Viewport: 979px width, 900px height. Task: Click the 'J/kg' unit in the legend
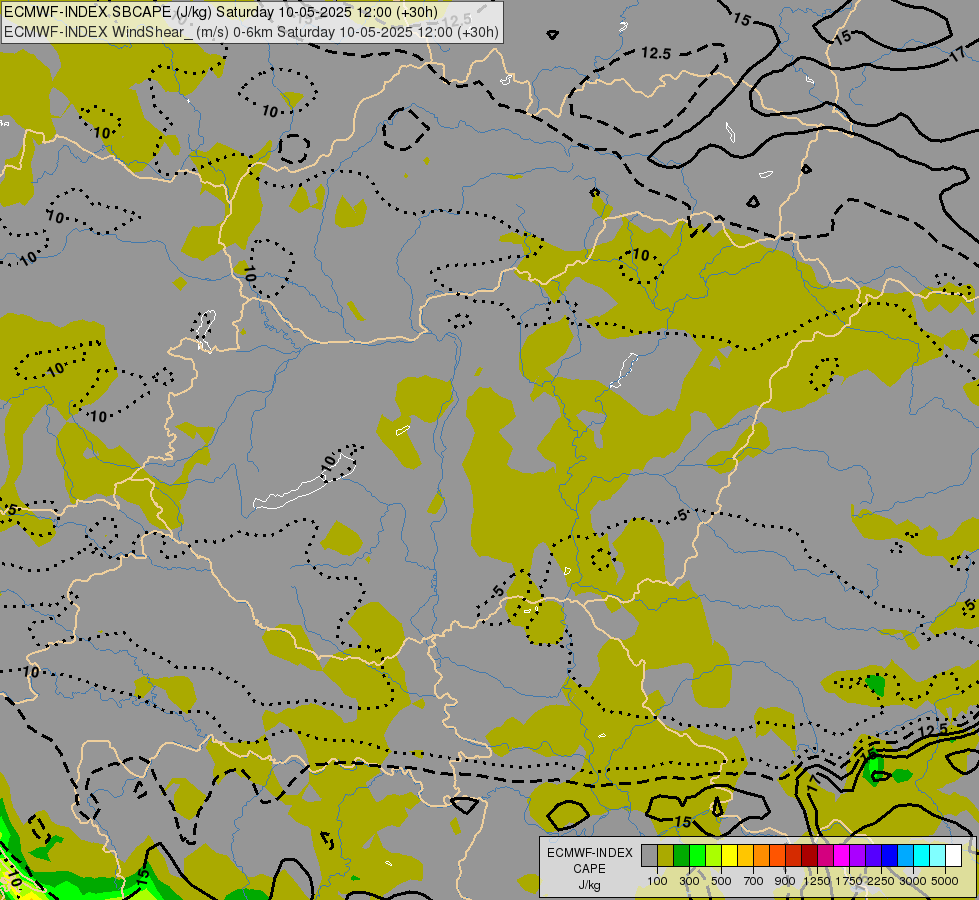click(x=589, y=886)
